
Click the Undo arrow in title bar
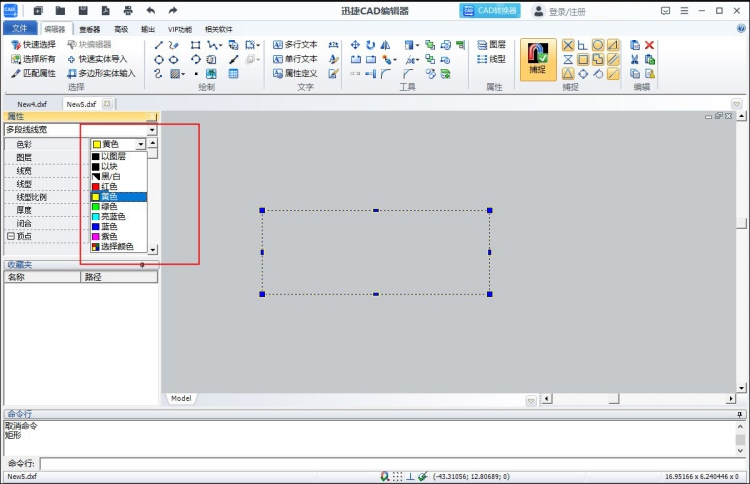(151, 11)
